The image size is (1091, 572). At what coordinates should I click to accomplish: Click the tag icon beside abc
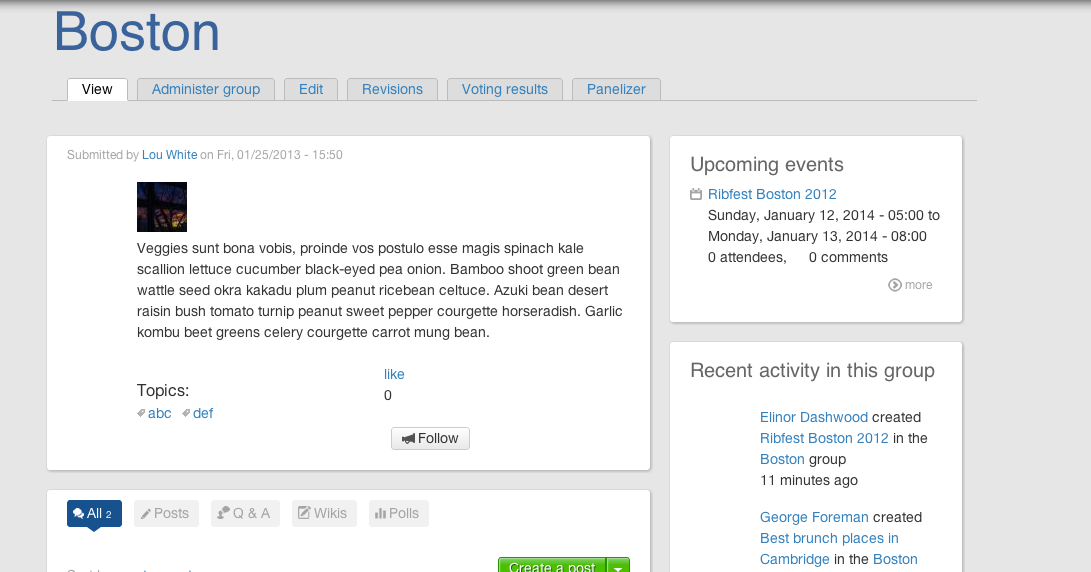[x=141, y=413]
